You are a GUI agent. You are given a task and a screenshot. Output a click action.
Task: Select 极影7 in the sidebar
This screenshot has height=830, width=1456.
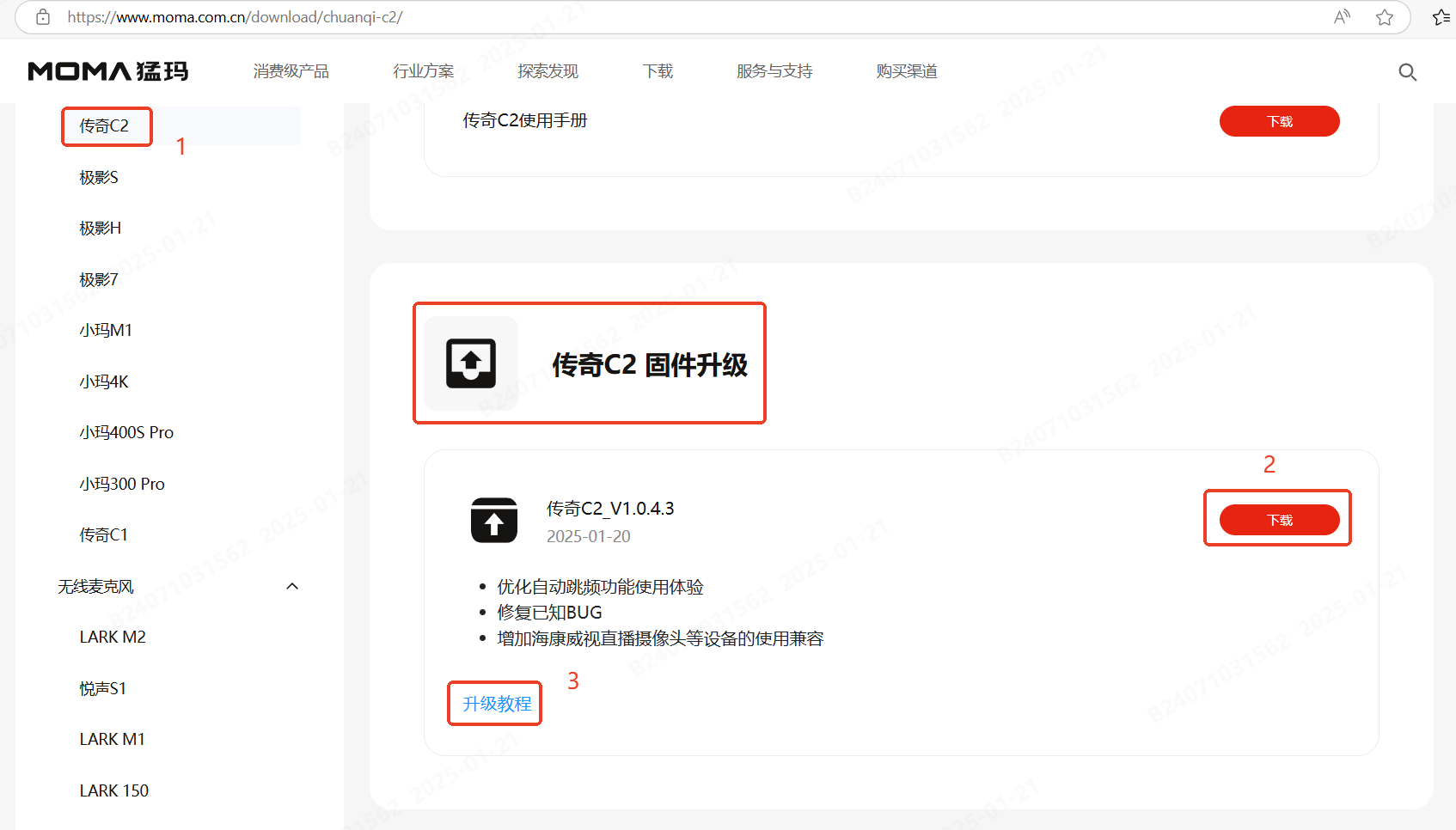(99, 279)
